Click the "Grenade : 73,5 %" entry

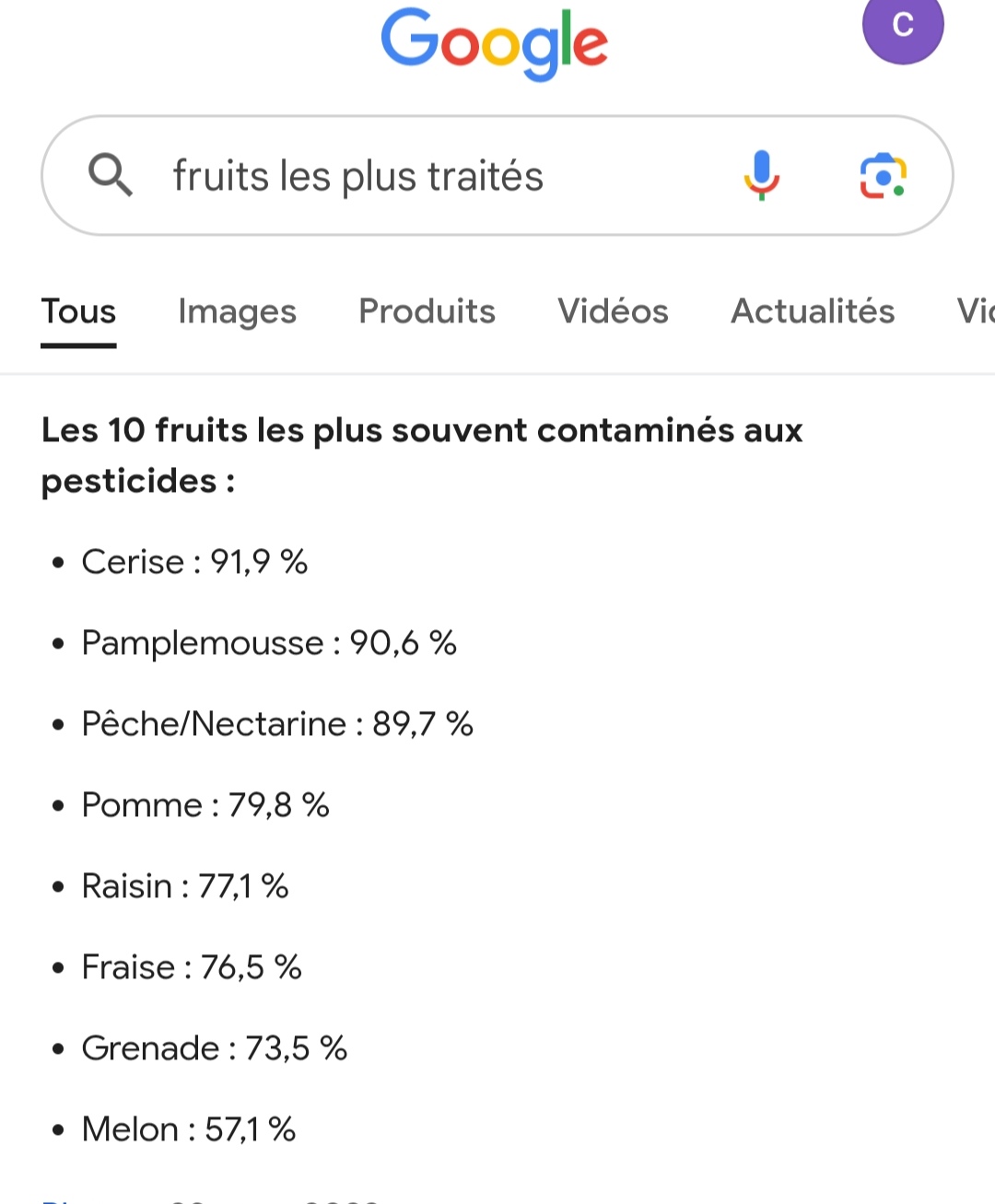pyautogui.click(x=215, y=1048)
